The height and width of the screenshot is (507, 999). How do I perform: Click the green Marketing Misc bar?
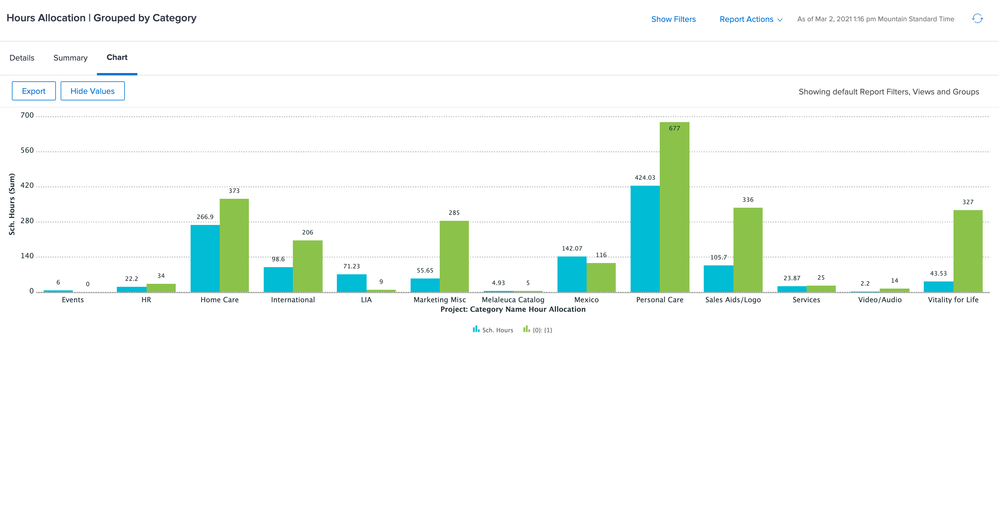pos(454,256)
